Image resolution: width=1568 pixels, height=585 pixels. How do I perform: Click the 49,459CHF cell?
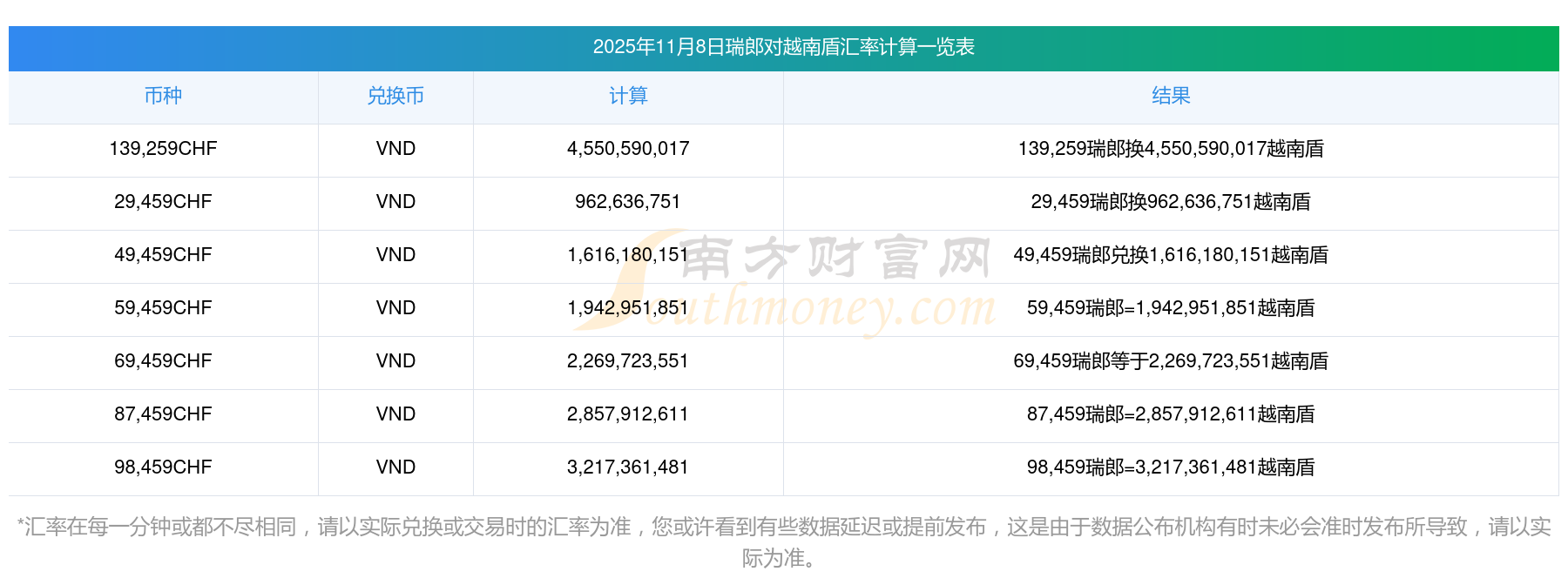pos(163,255)
